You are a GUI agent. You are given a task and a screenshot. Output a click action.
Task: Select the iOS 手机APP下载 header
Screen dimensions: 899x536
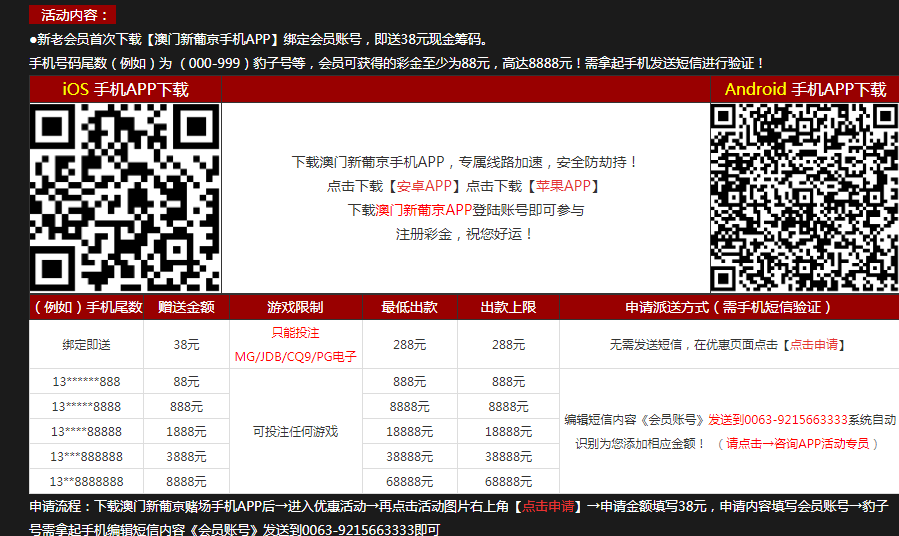(125, 89)
